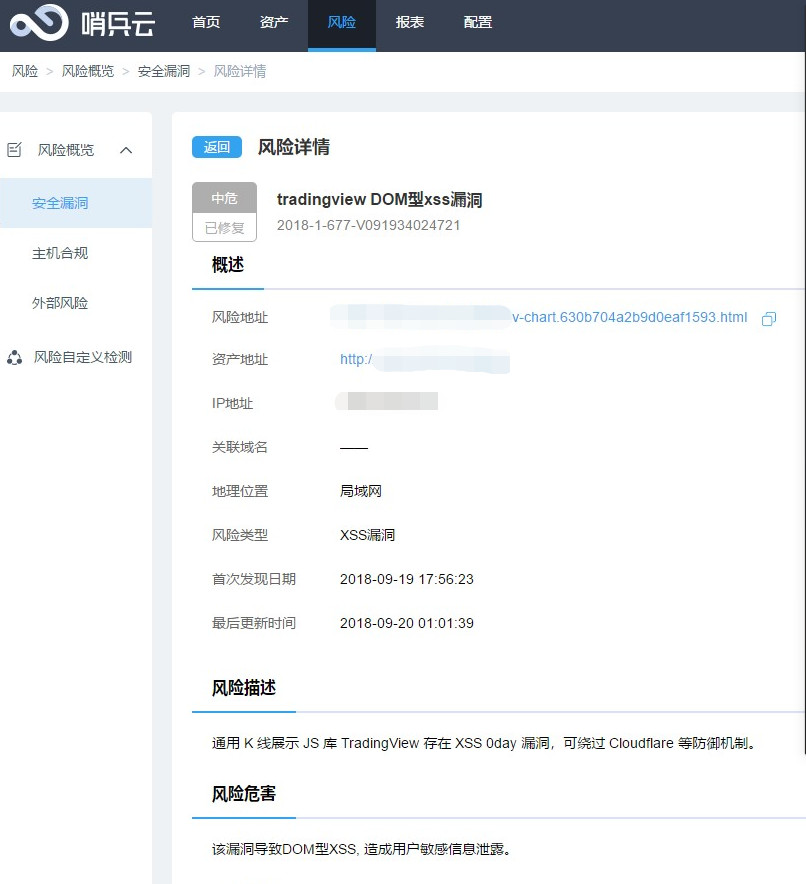Click the blurred IP地址 value
This screenshot has width=806, height=884.
pos(387,401)
